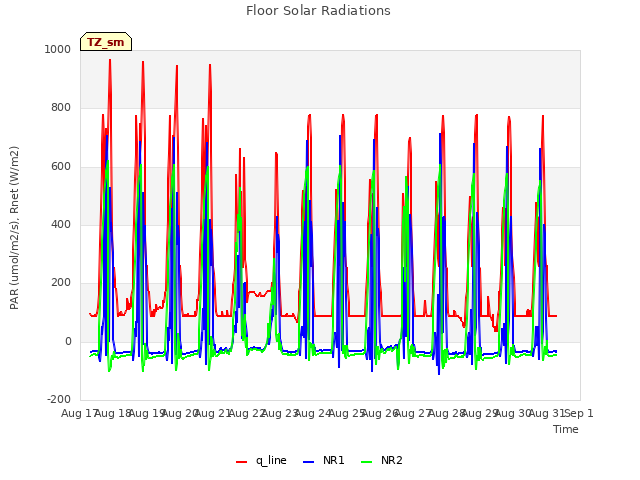Viewport: 640px width, 480px height.
Task: Click the 400 y-axis tick label
Action: 61,224
